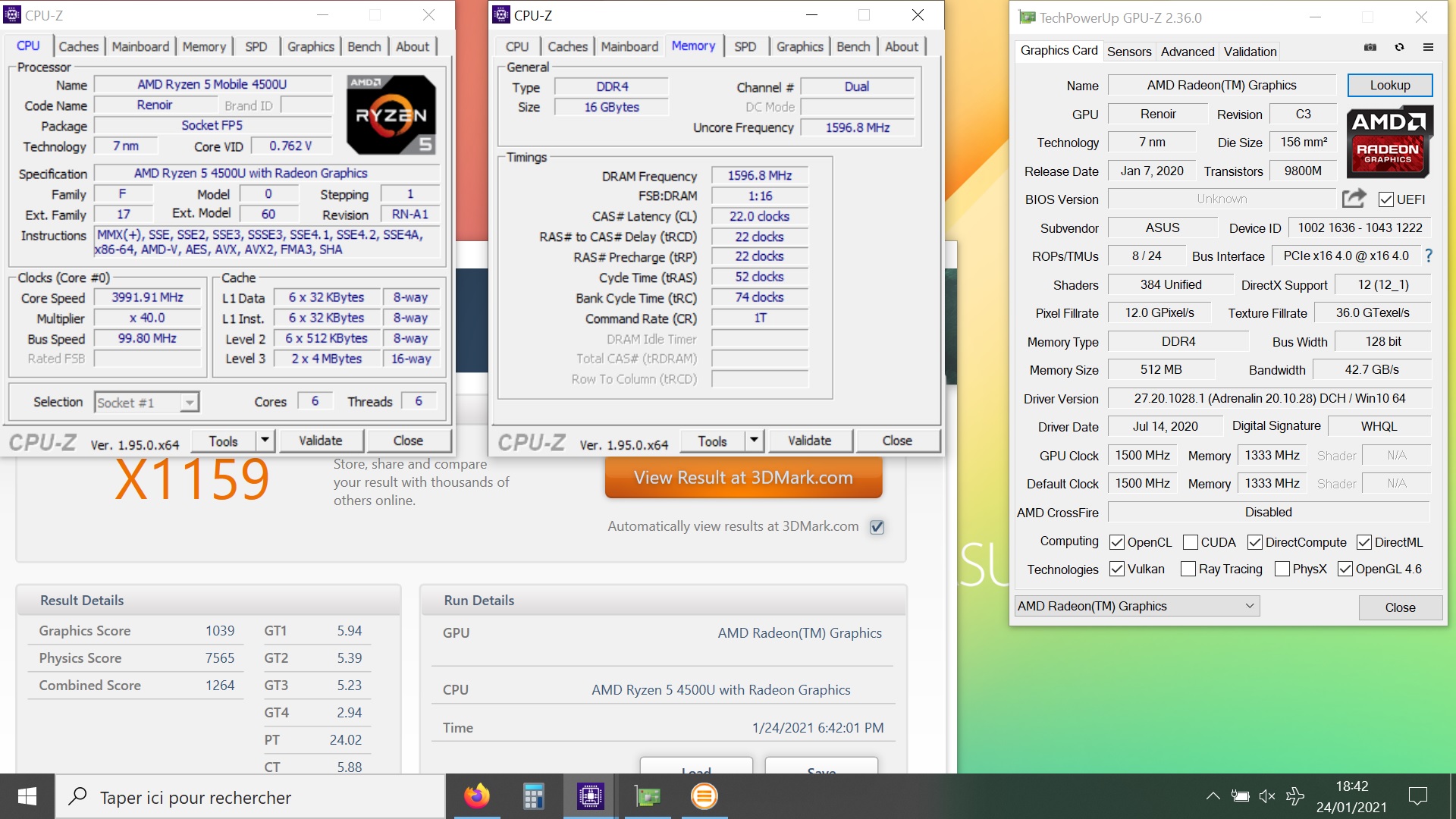Click Tools button in left CPU-Z
This screenshot has width=1456, height=819.
[223, 441]
